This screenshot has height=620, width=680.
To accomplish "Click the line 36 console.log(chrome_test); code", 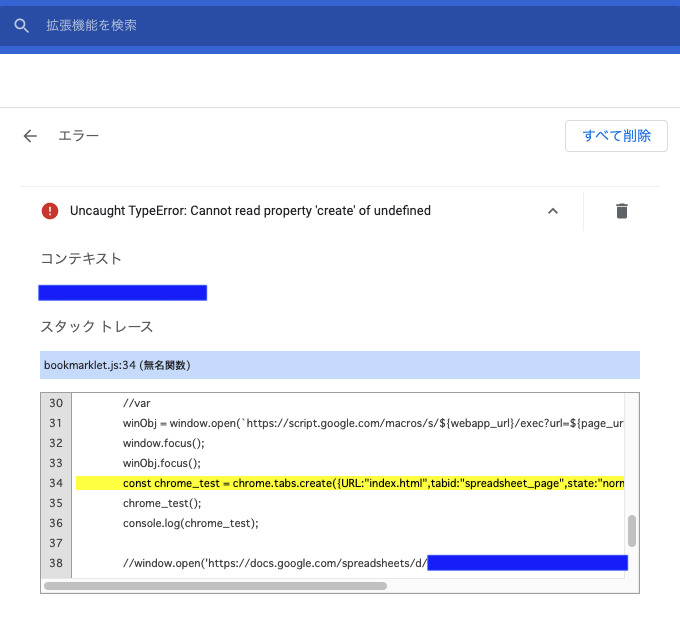I will 190,523.
